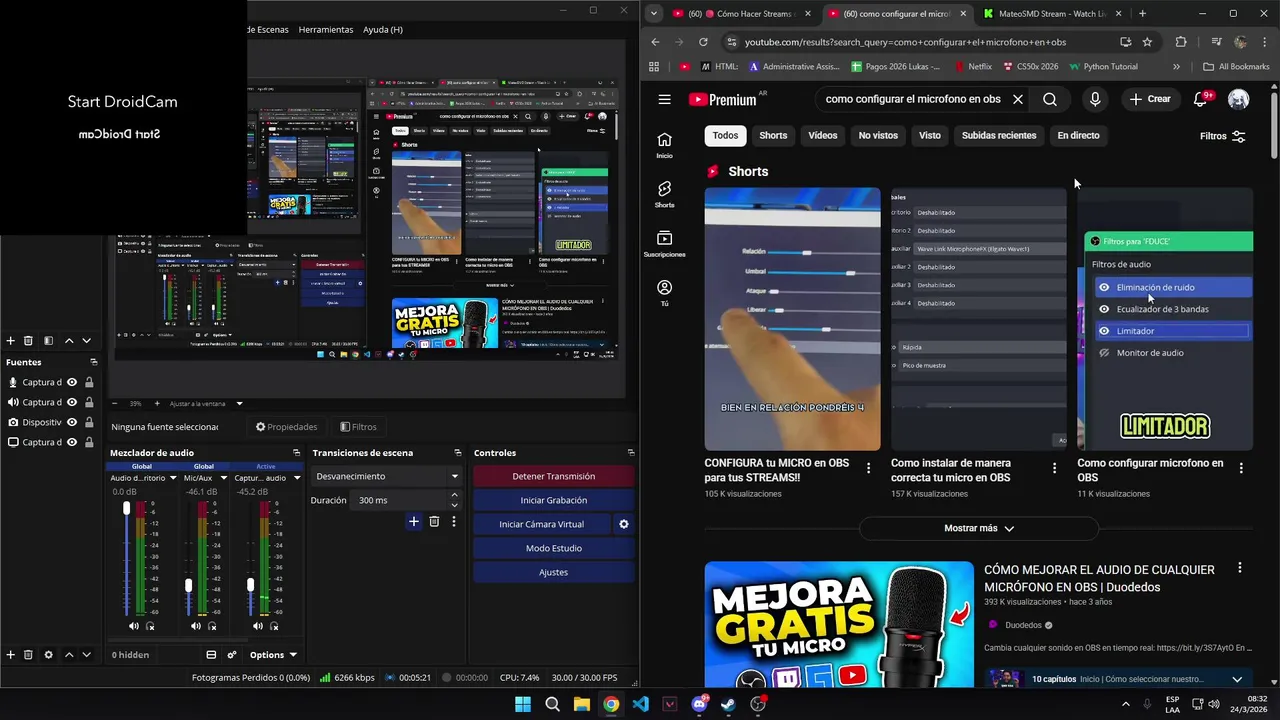Open the MEJORA GRATIS TU MICRO video thumbnail
This screenshot has height=720, width=1280.
click(839, 624)
